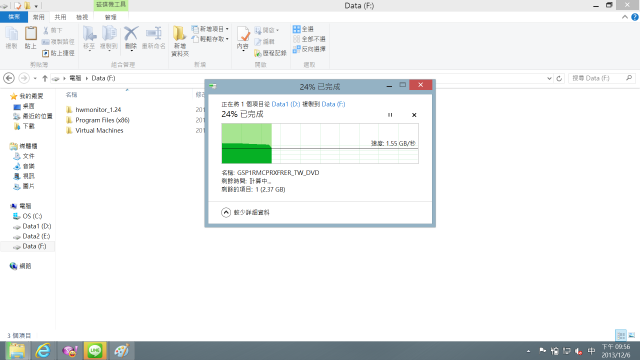Select Network in the navigation pane

21,266
